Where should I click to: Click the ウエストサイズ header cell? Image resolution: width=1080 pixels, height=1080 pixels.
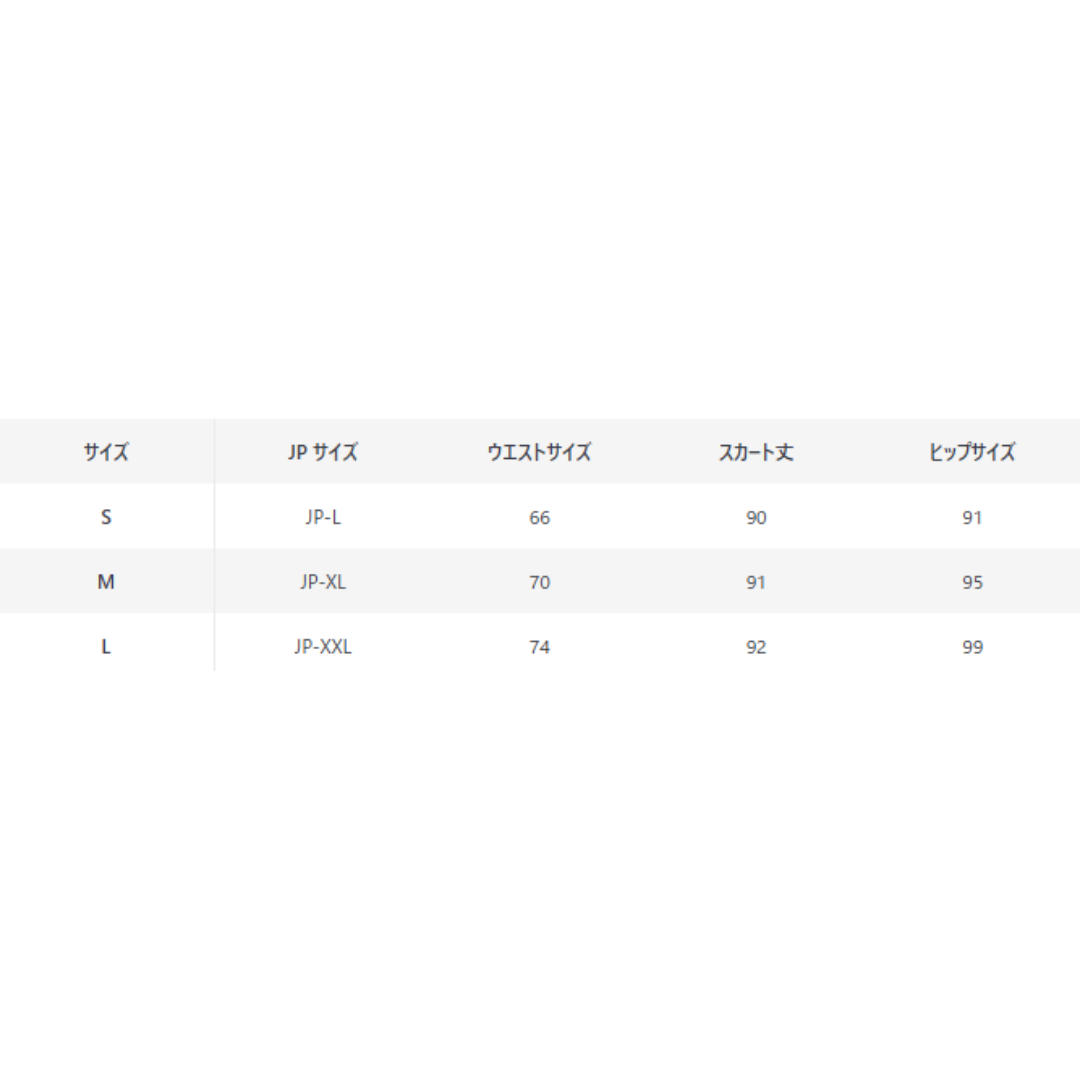click(539, 452)
